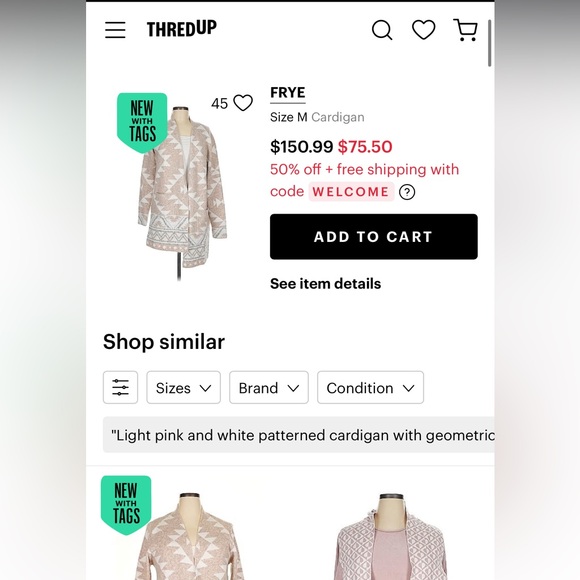Image resolution: width=580 pixels, height=580 pixels.
Task: Open search with magnifier icon
Action: point(382,30)
